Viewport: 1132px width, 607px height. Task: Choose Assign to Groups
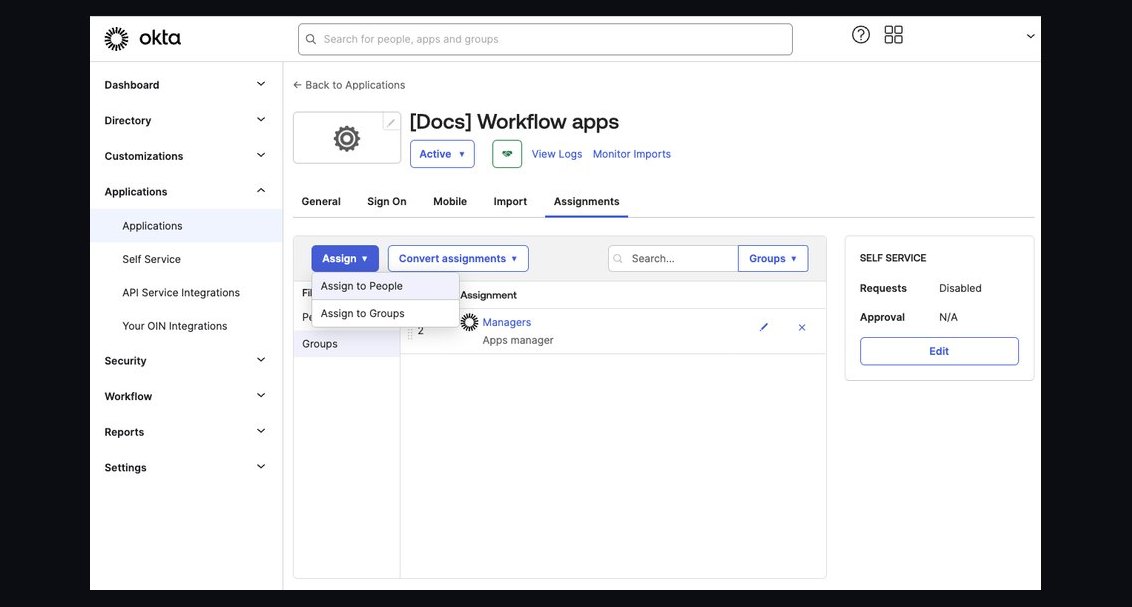pos(385,313)
